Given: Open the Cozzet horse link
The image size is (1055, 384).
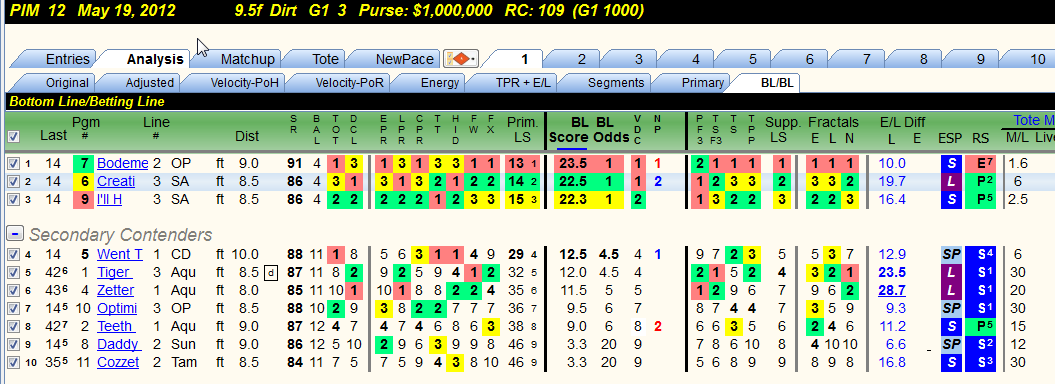Looking at the screenshot, I should tap(118, 363).
